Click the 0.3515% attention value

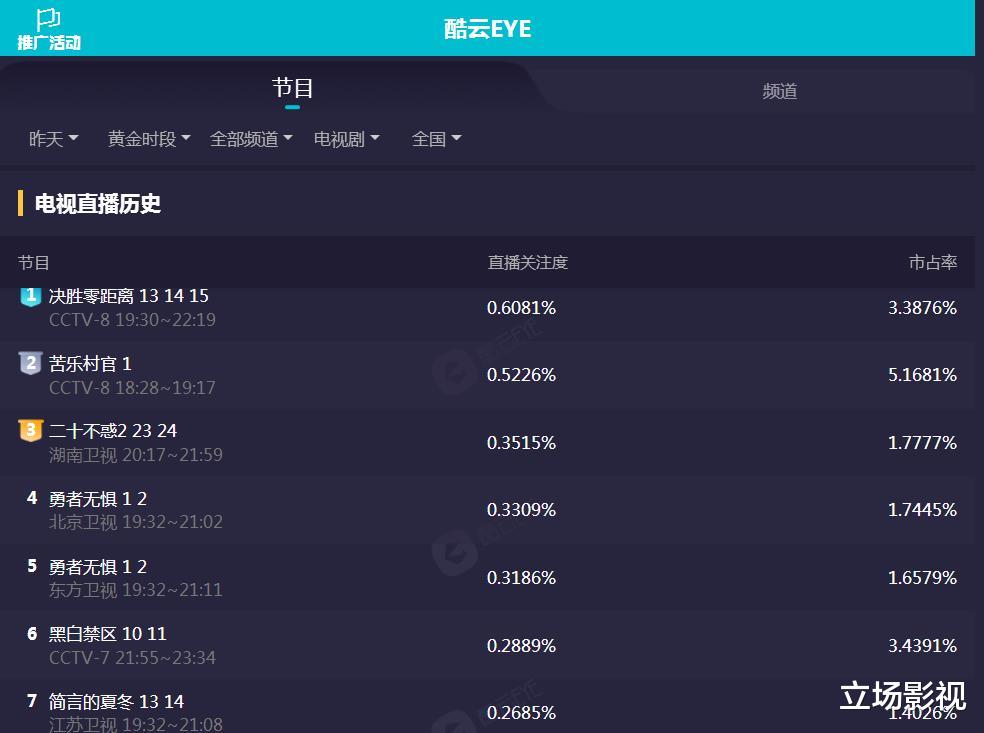click(x=521, y=442)
